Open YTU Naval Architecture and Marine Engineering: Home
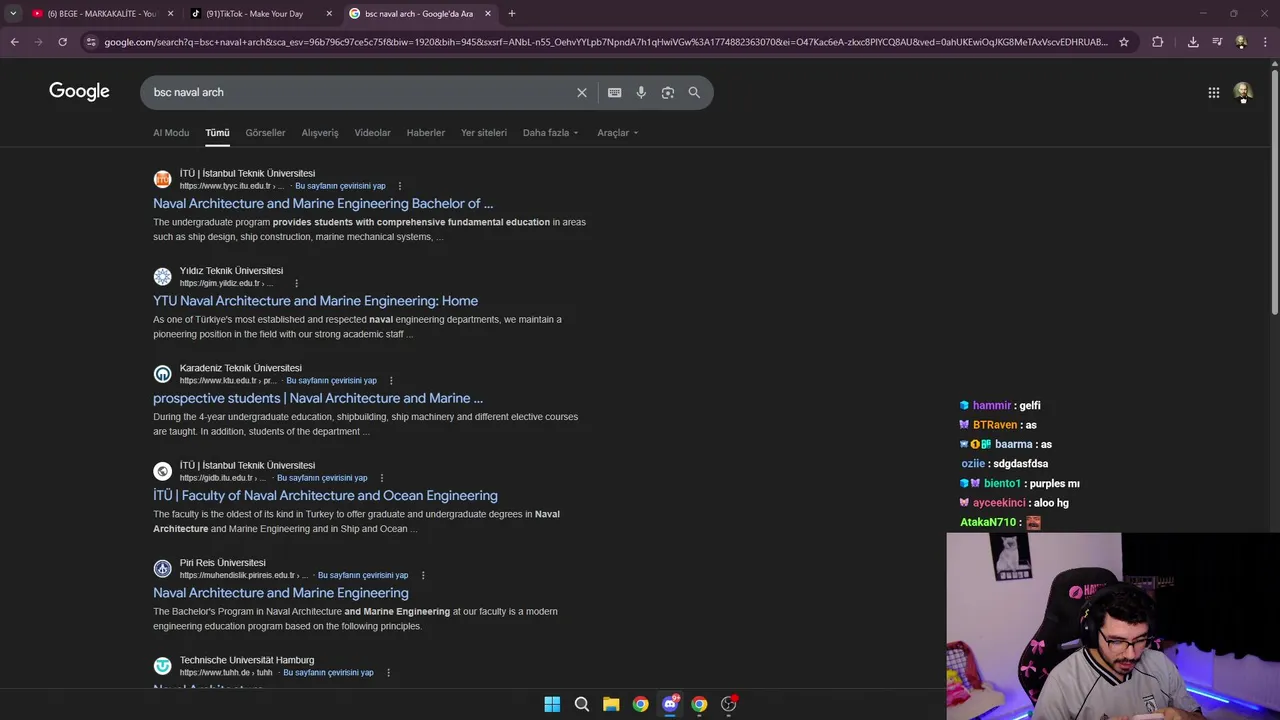Viewport: 1280px width, 720px height. [x=315, y=300]
